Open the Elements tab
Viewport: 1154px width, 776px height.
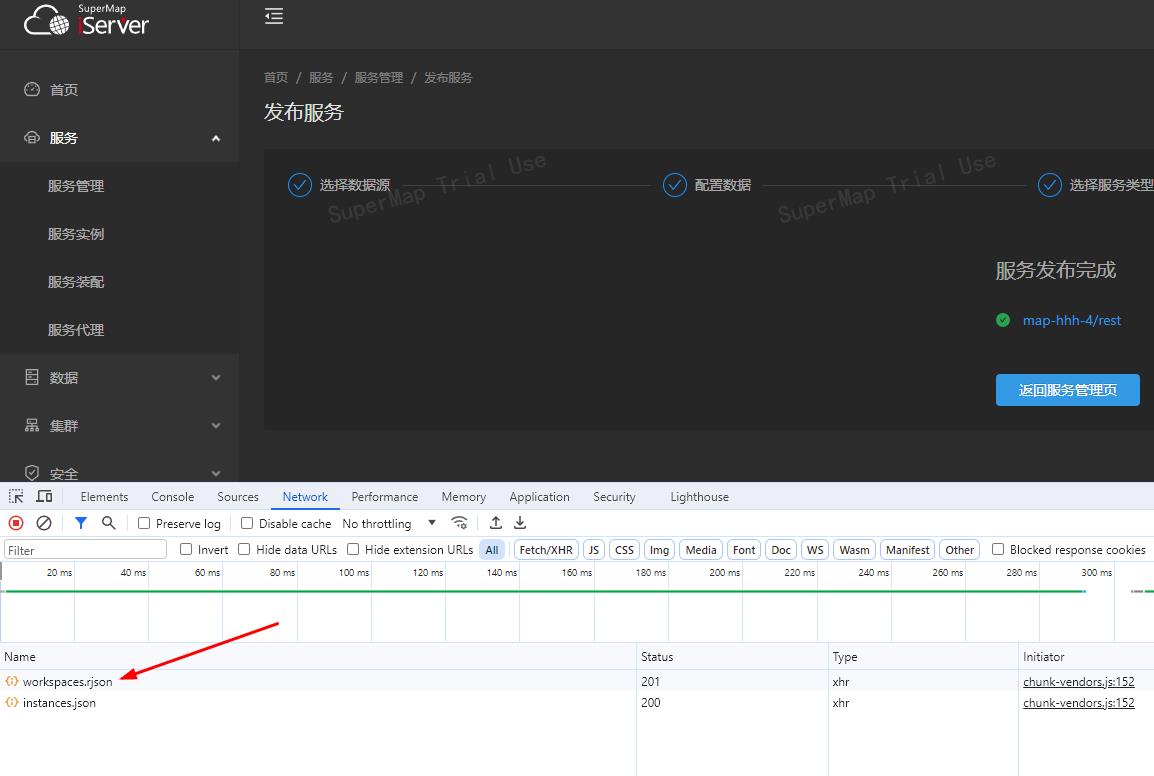(104, 497)
